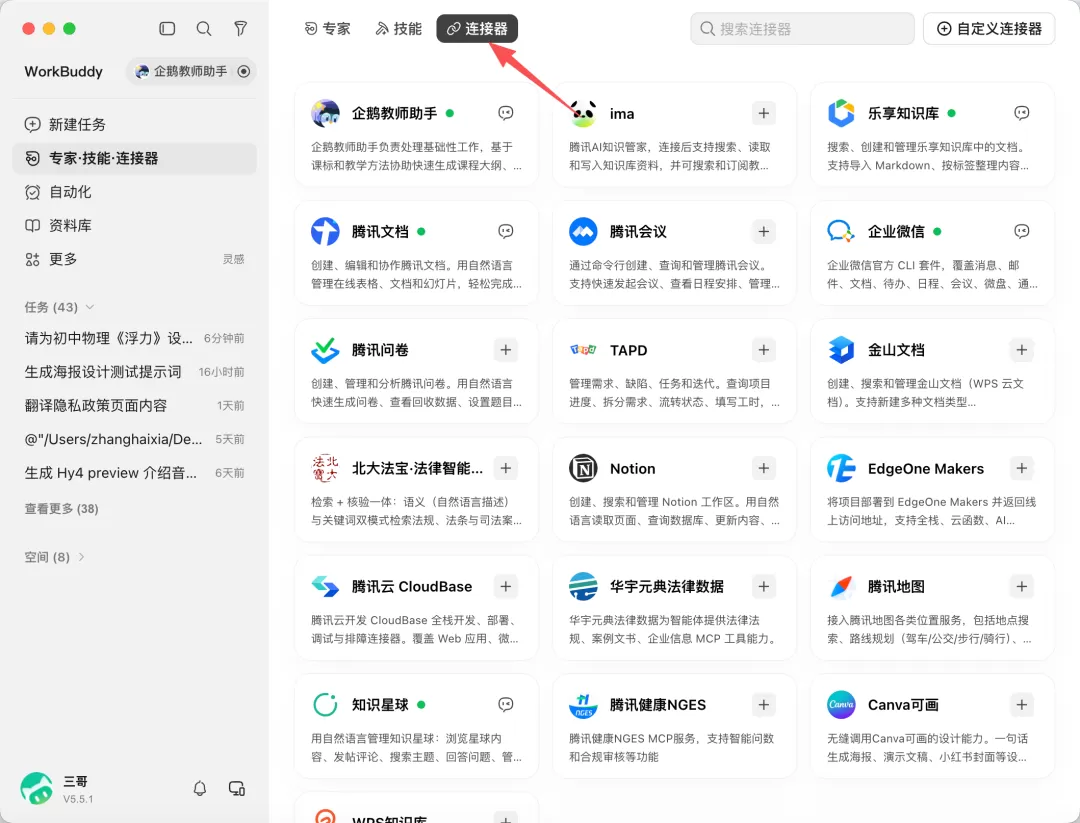Click the 腾讯问卷 checkmark logo
This screenshot has height=823, width=1080.
(x=325, y=350)
